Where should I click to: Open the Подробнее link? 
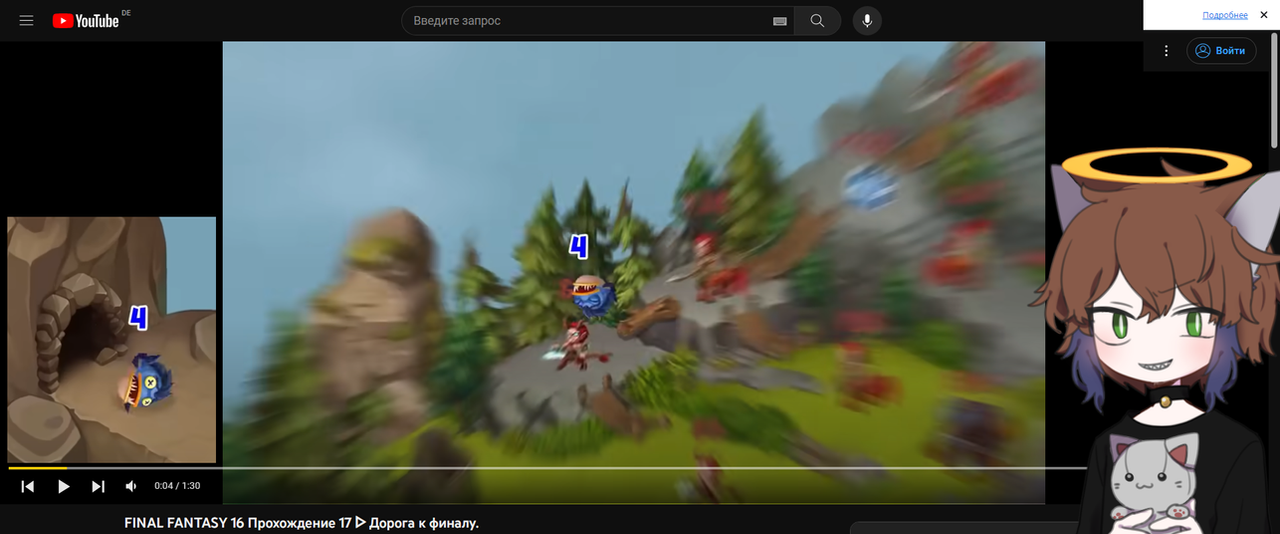click(1225, 15)
